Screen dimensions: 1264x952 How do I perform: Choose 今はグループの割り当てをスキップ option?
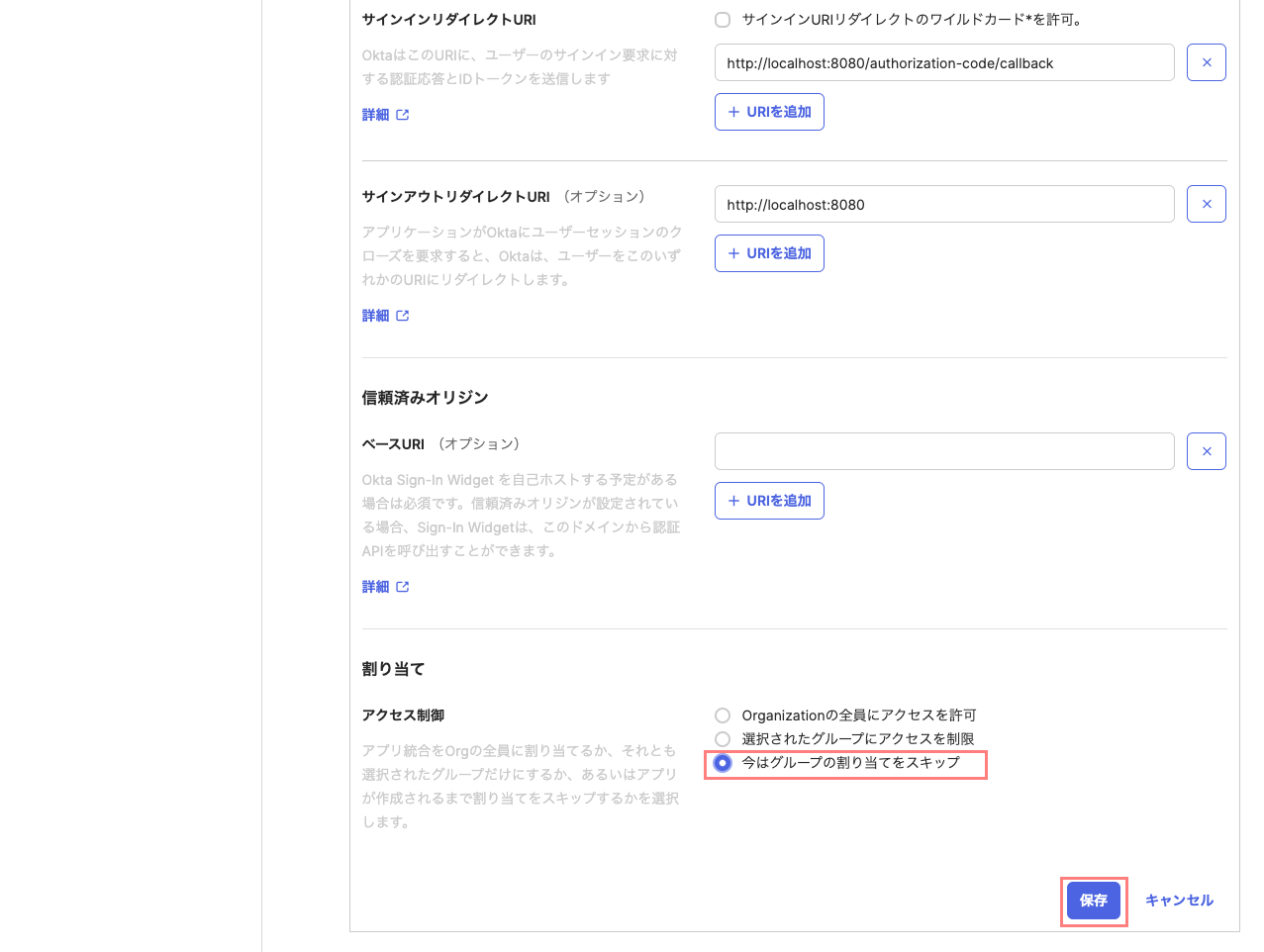click(723, 763)
